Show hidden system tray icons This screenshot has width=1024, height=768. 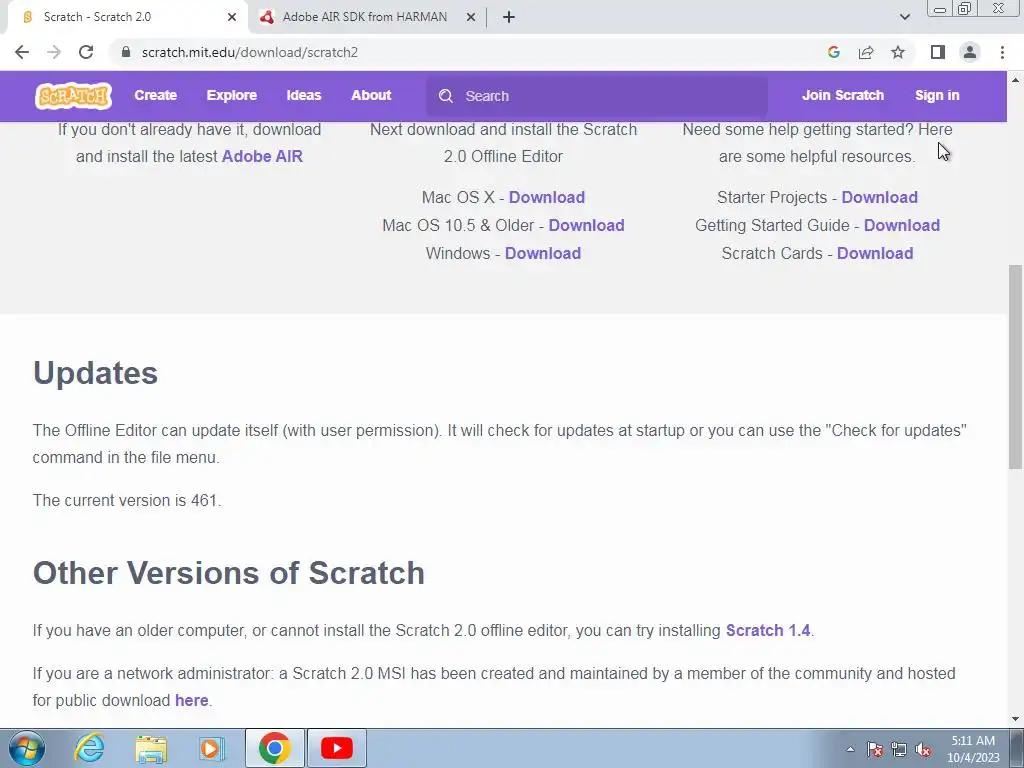click(850, 749)
